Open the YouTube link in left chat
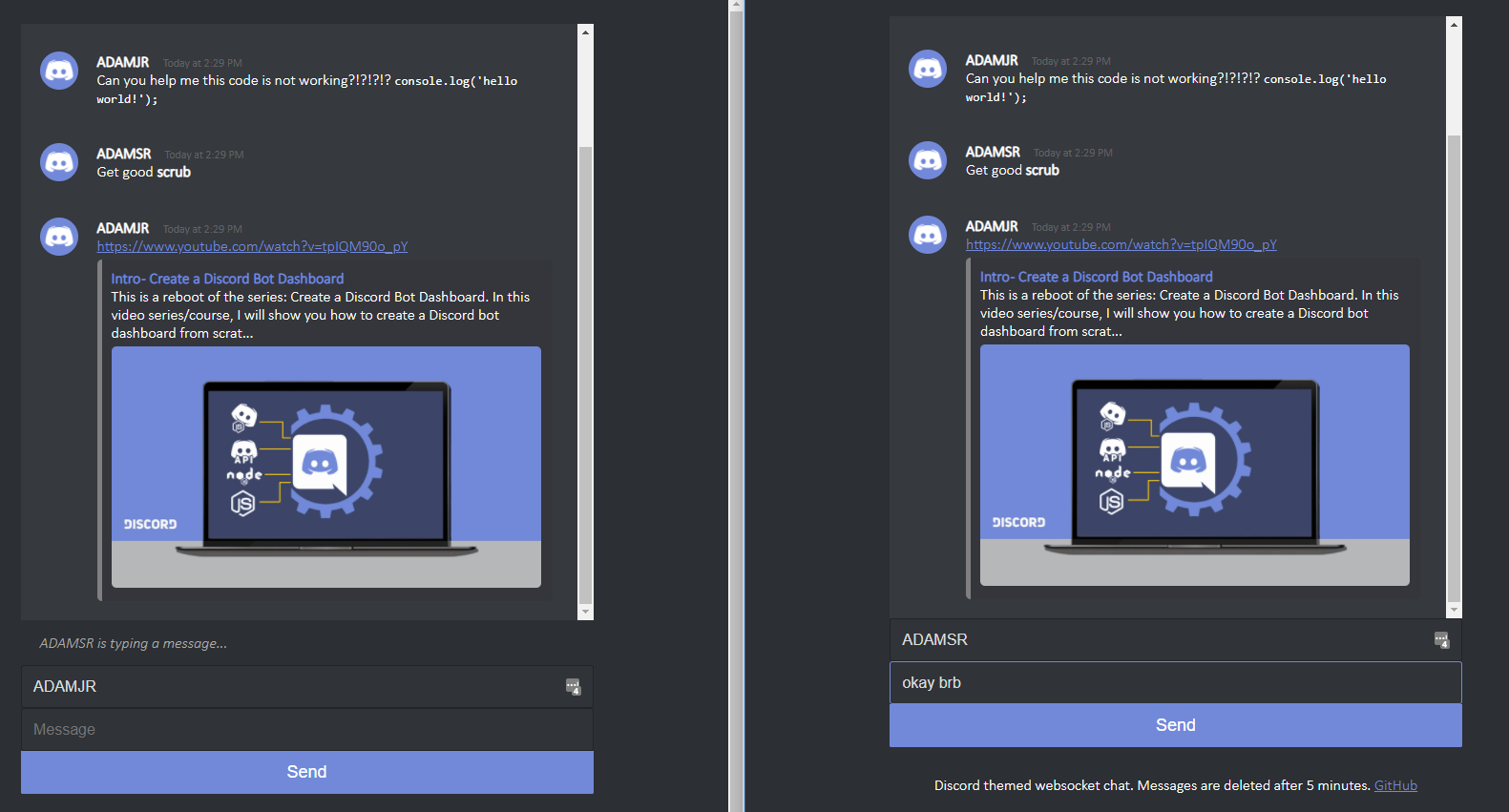The width and height of the screenshot is (1509, 812). pos(252,246)
